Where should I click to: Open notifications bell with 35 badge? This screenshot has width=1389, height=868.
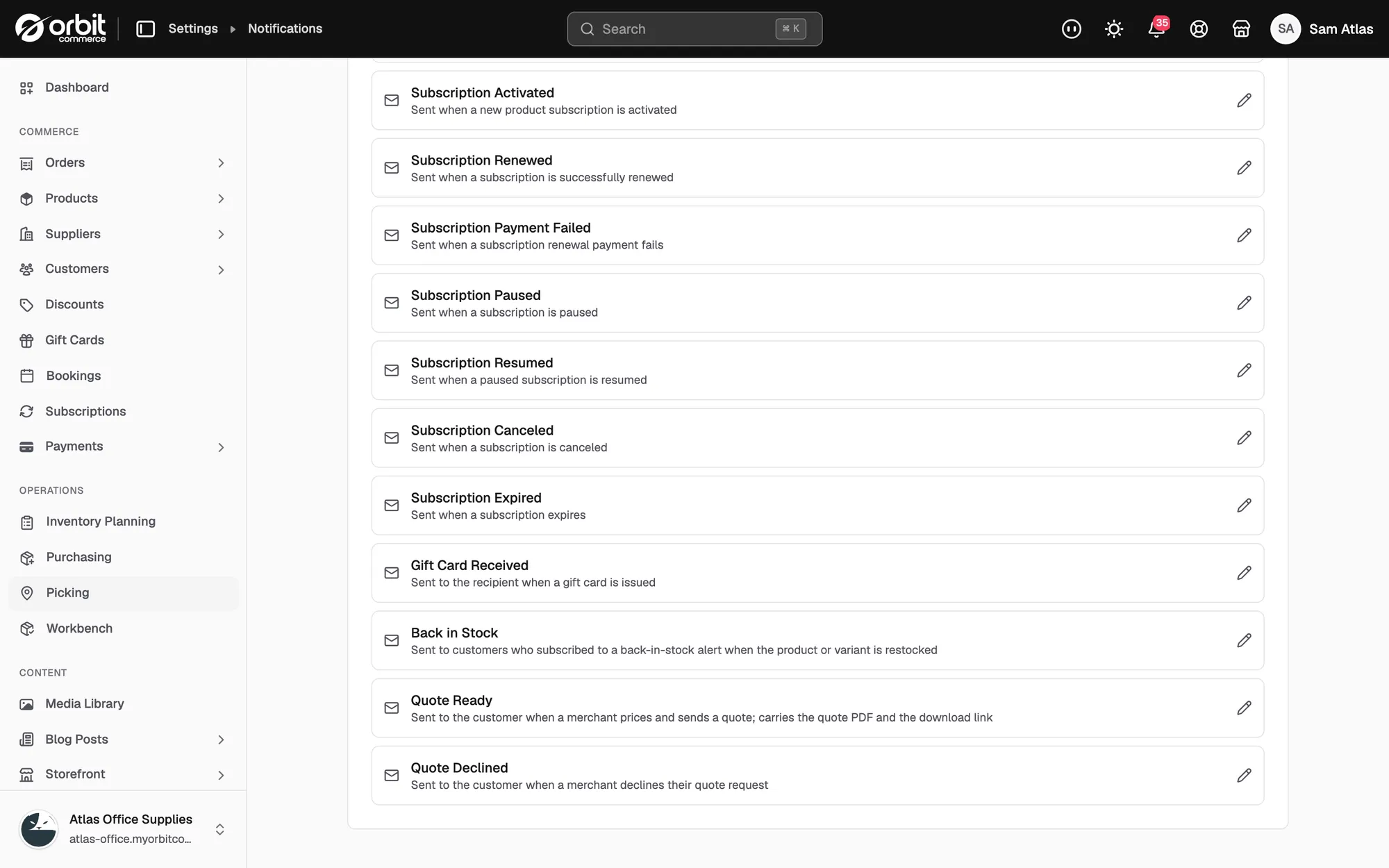click(x=1157, y=28)
